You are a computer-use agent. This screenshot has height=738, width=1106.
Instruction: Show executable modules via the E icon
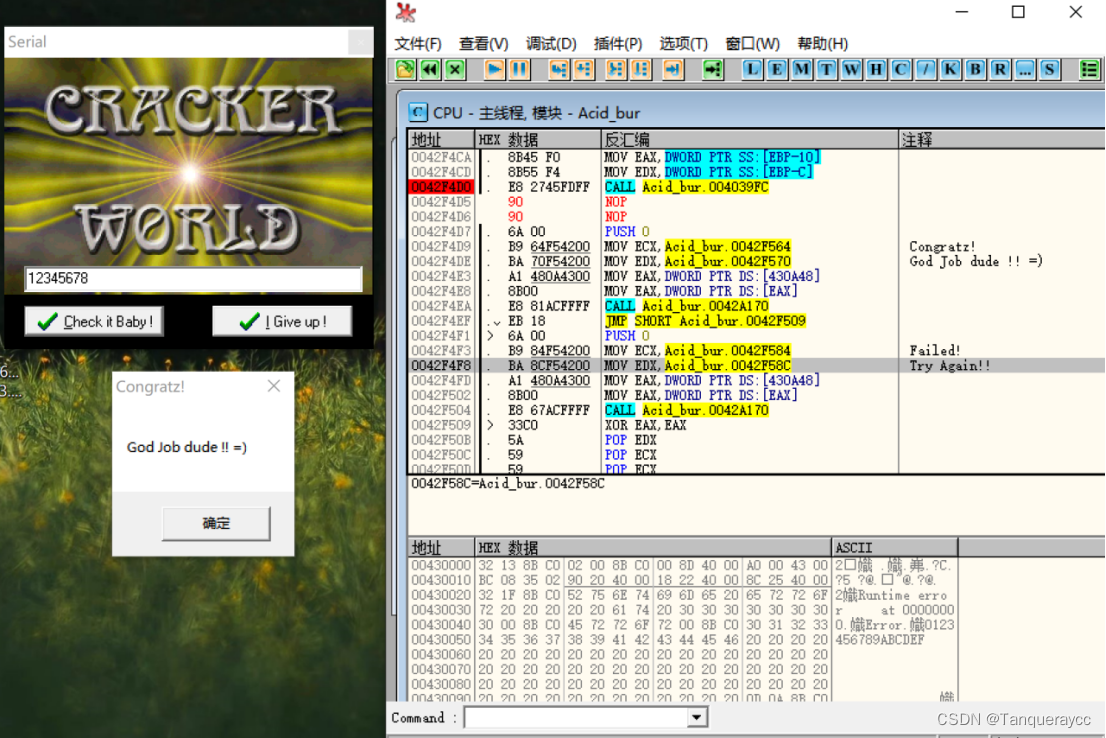(776, 69)
